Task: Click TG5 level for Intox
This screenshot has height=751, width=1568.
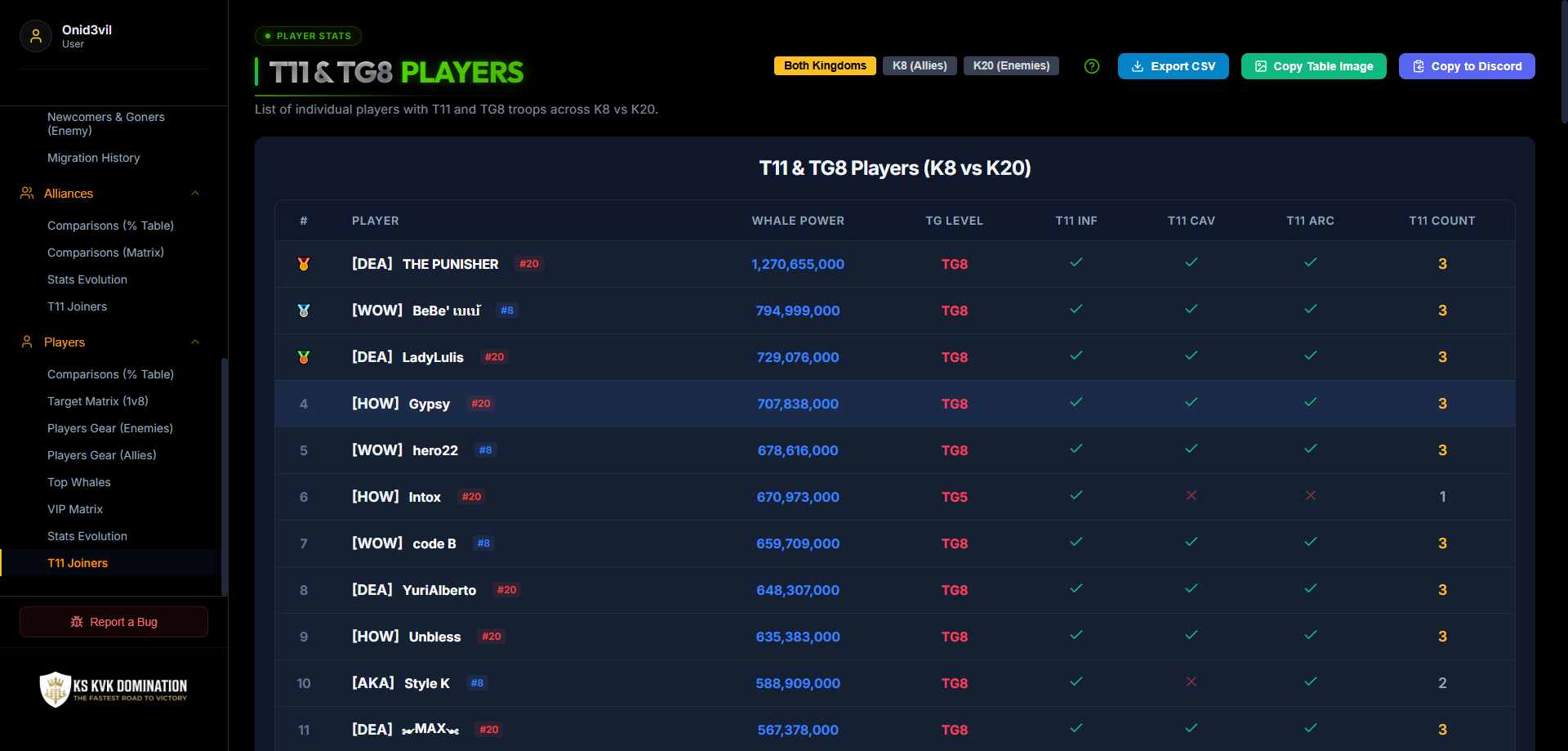Action: (954, 497)
